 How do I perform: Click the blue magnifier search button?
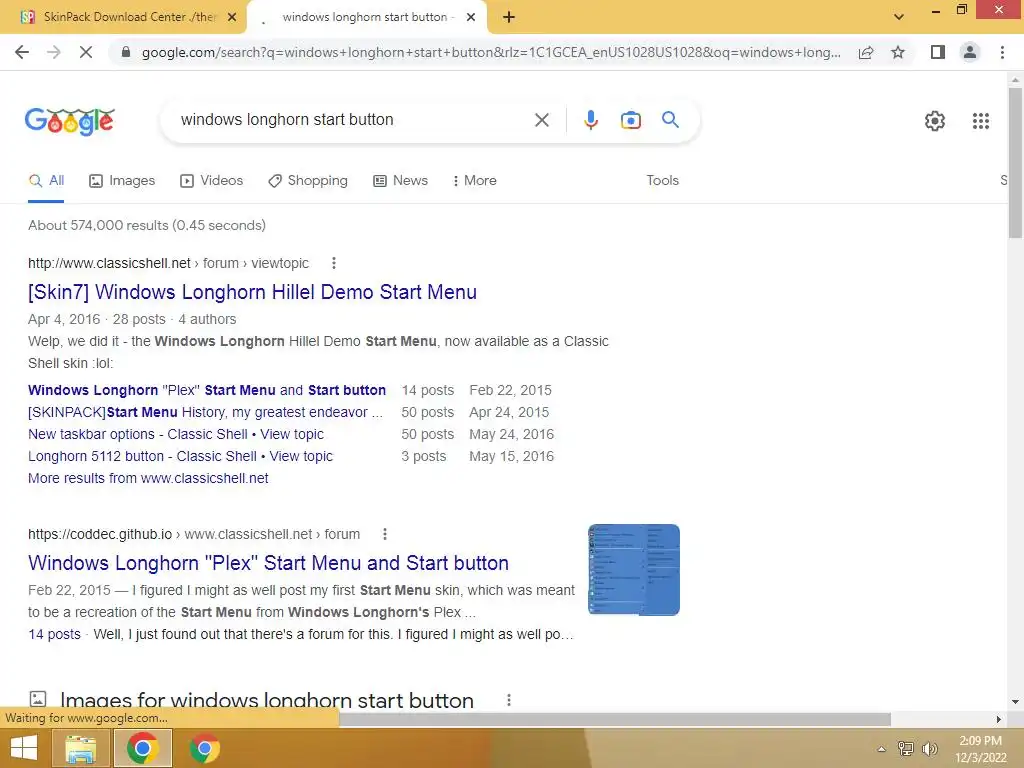[x=670, y=120]
